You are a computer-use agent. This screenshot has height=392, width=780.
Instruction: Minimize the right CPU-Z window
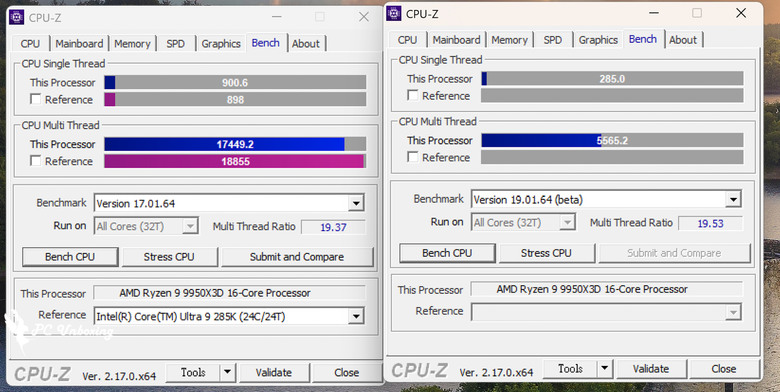[654, 13]
